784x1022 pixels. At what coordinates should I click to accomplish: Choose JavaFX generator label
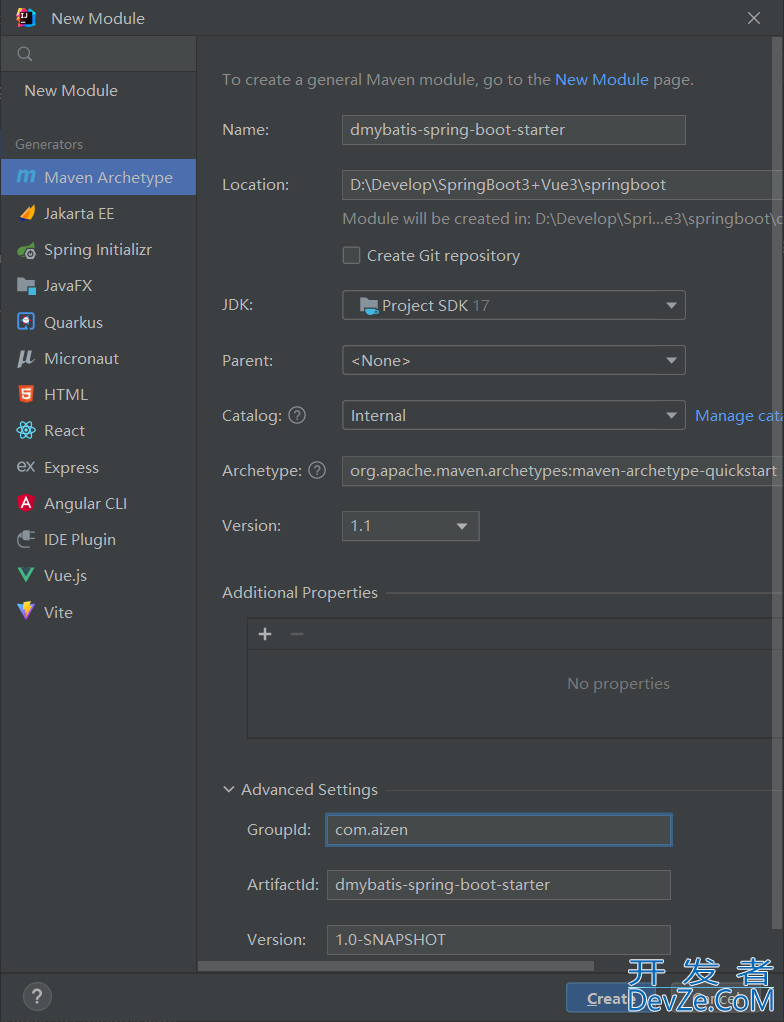pos(68,285)
